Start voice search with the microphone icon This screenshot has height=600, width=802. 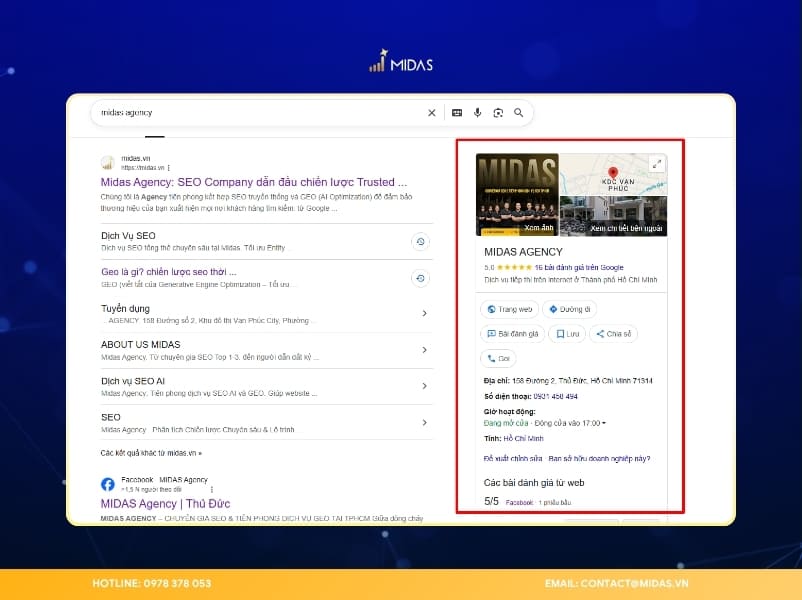(x=477, y=113)
